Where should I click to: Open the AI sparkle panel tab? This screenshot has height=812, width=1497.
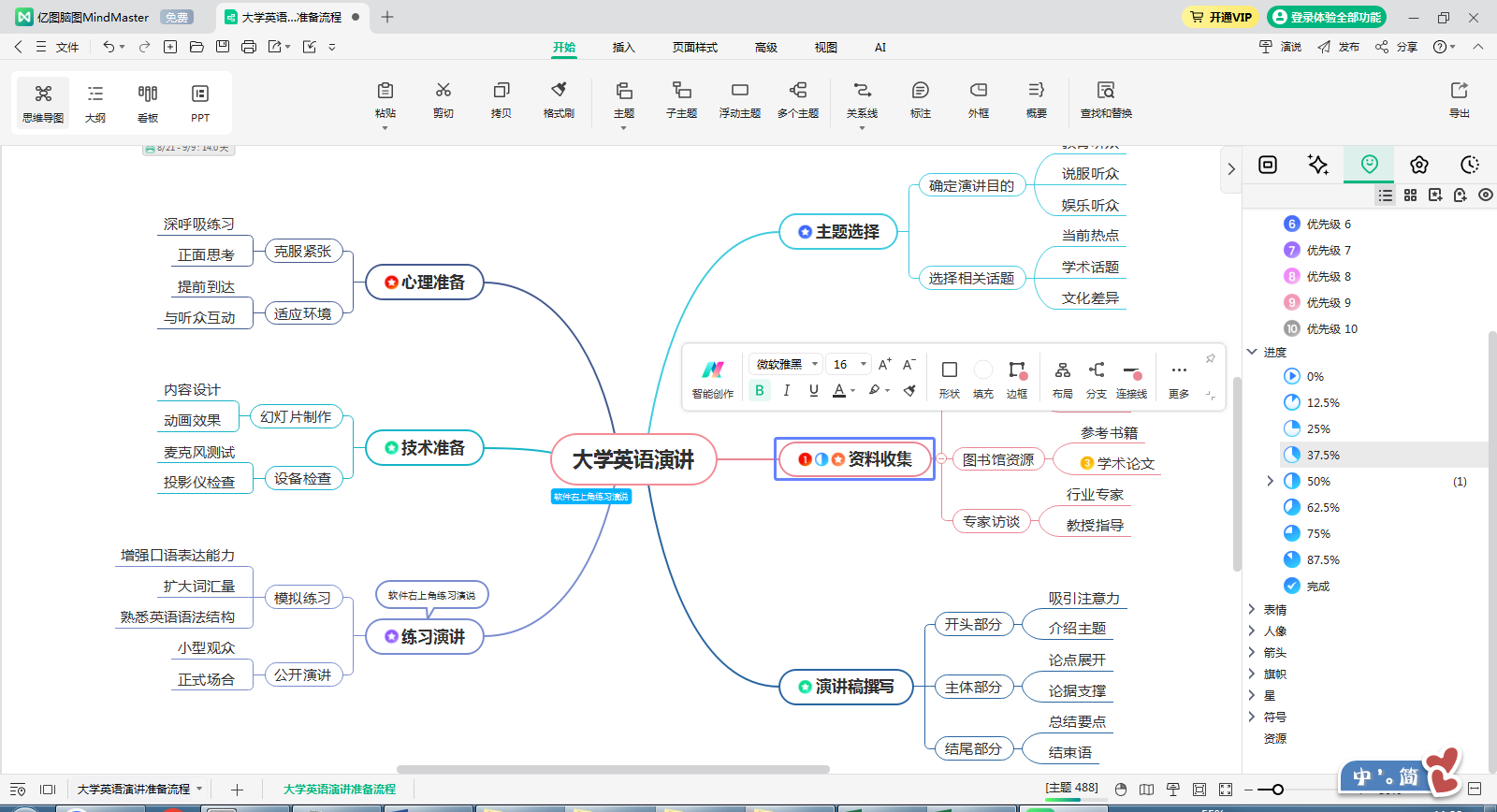click(1318, 165)
